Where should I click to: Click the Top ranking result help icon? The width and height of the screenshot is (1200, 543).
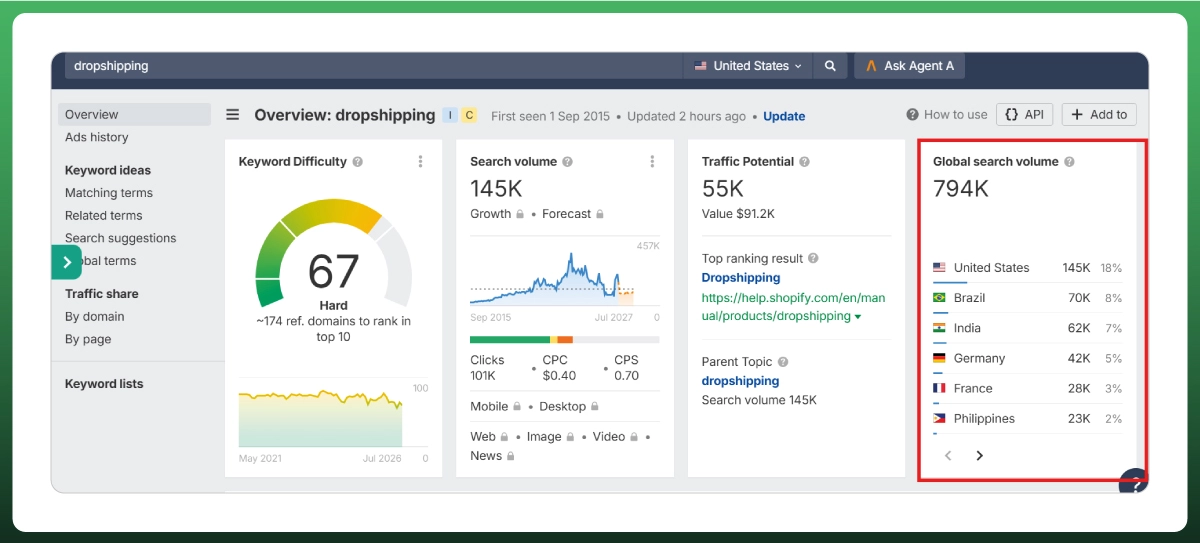coord(813,258)
